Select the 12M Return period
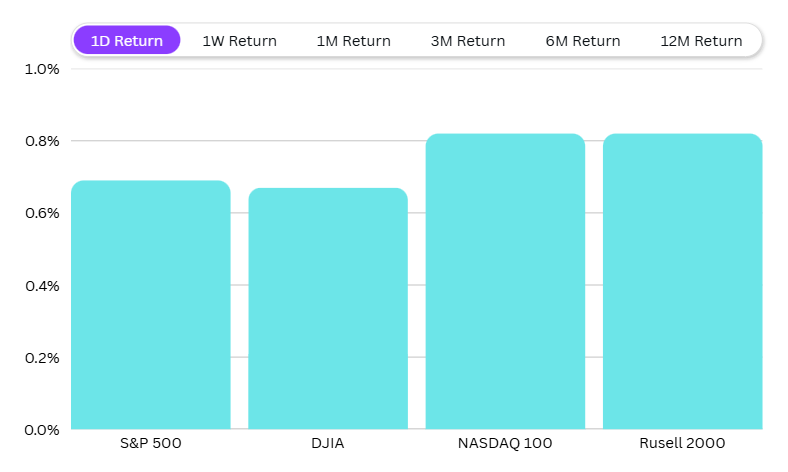This screenshot has width=788, height=472. 701,41
